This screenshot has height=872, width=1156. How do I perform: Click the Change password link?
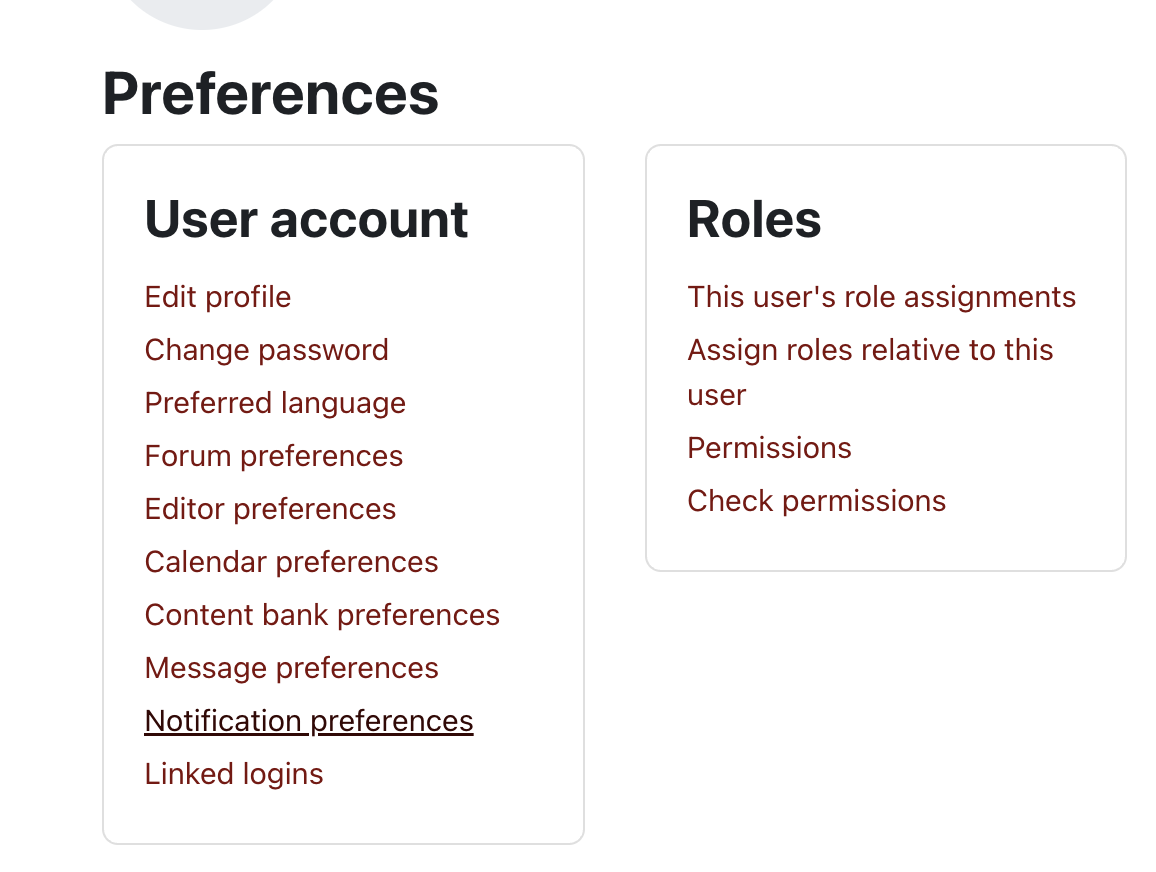coord(266,350)
